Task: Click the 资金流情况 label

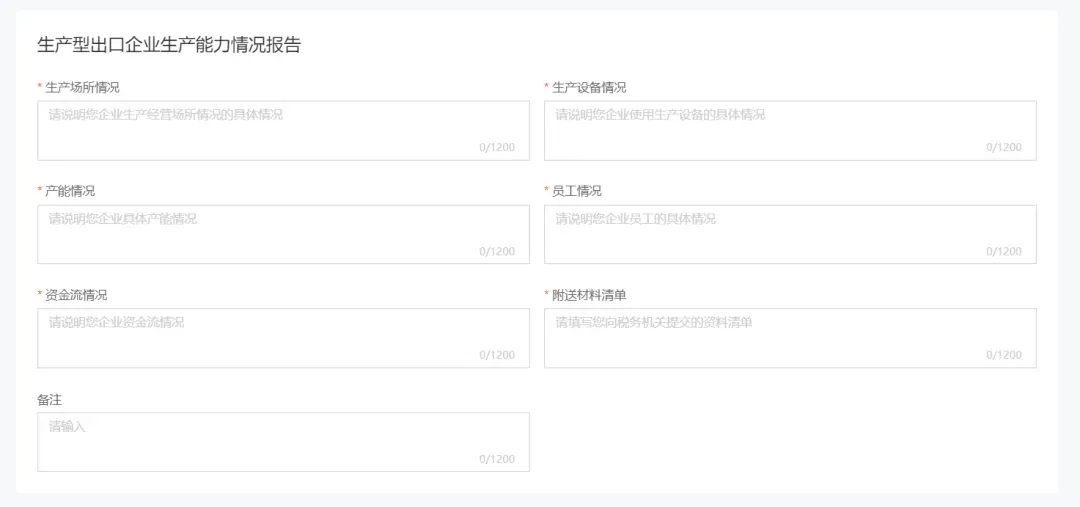Action: tap(76, 295)
